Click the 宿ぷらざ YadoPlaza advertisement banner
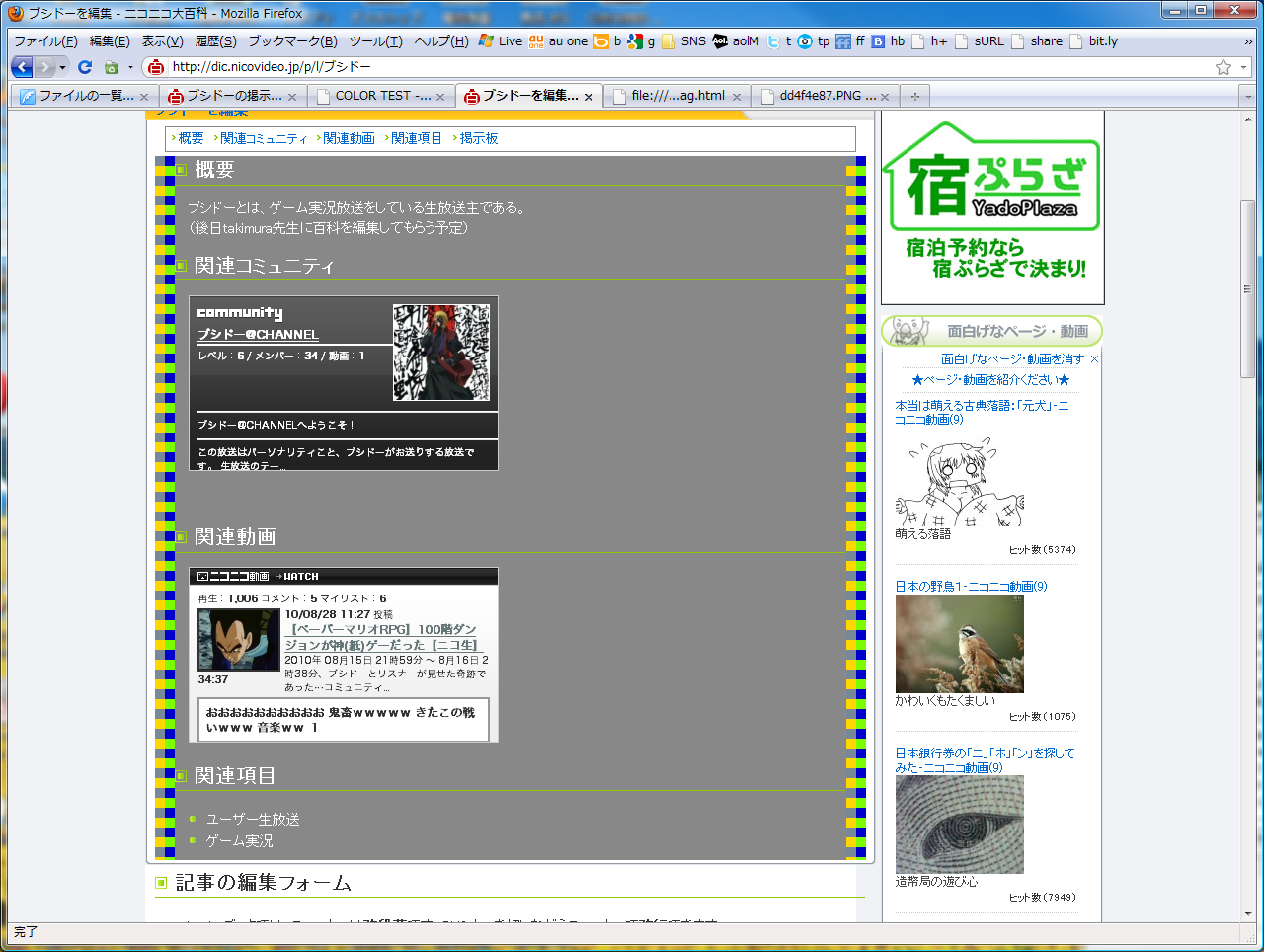This screenshot has height=952, width=1264. click(x=992, y=207)
